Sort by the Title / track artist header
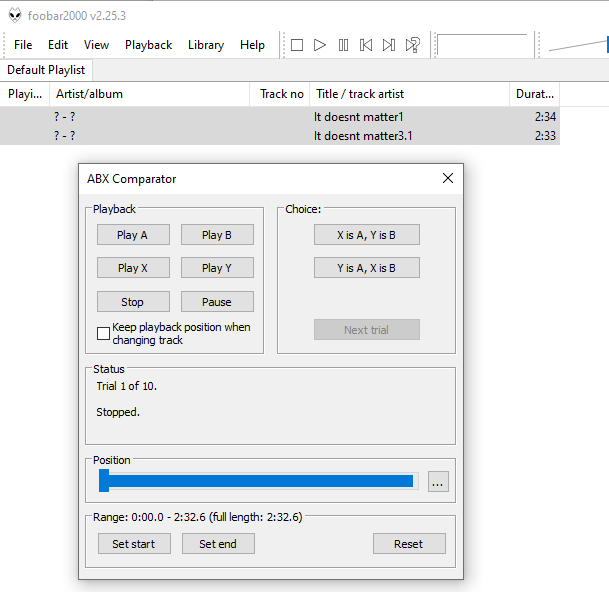The height and width of the screenshot is (592, 609). pos(409,94)
